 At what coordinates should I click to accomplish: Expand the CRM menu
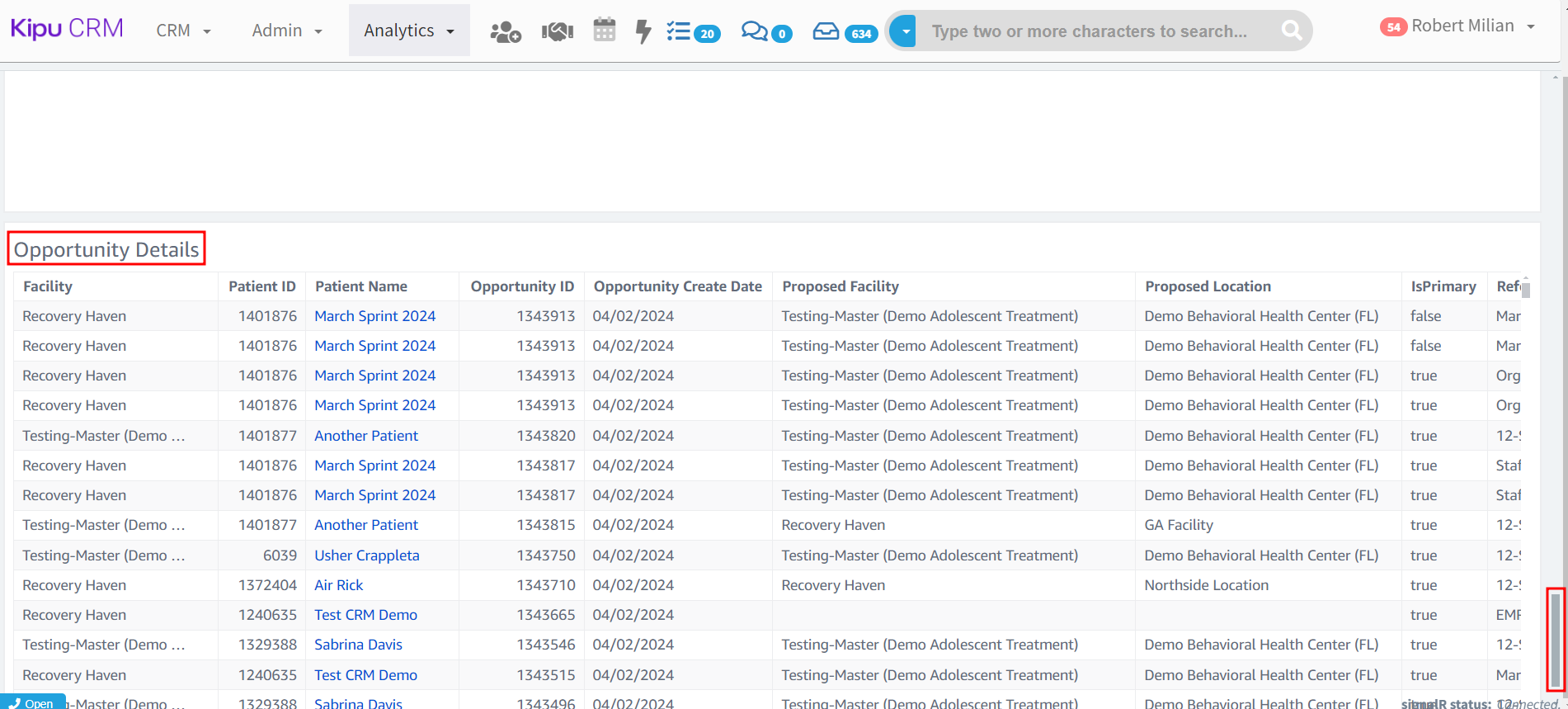point(183,31)
